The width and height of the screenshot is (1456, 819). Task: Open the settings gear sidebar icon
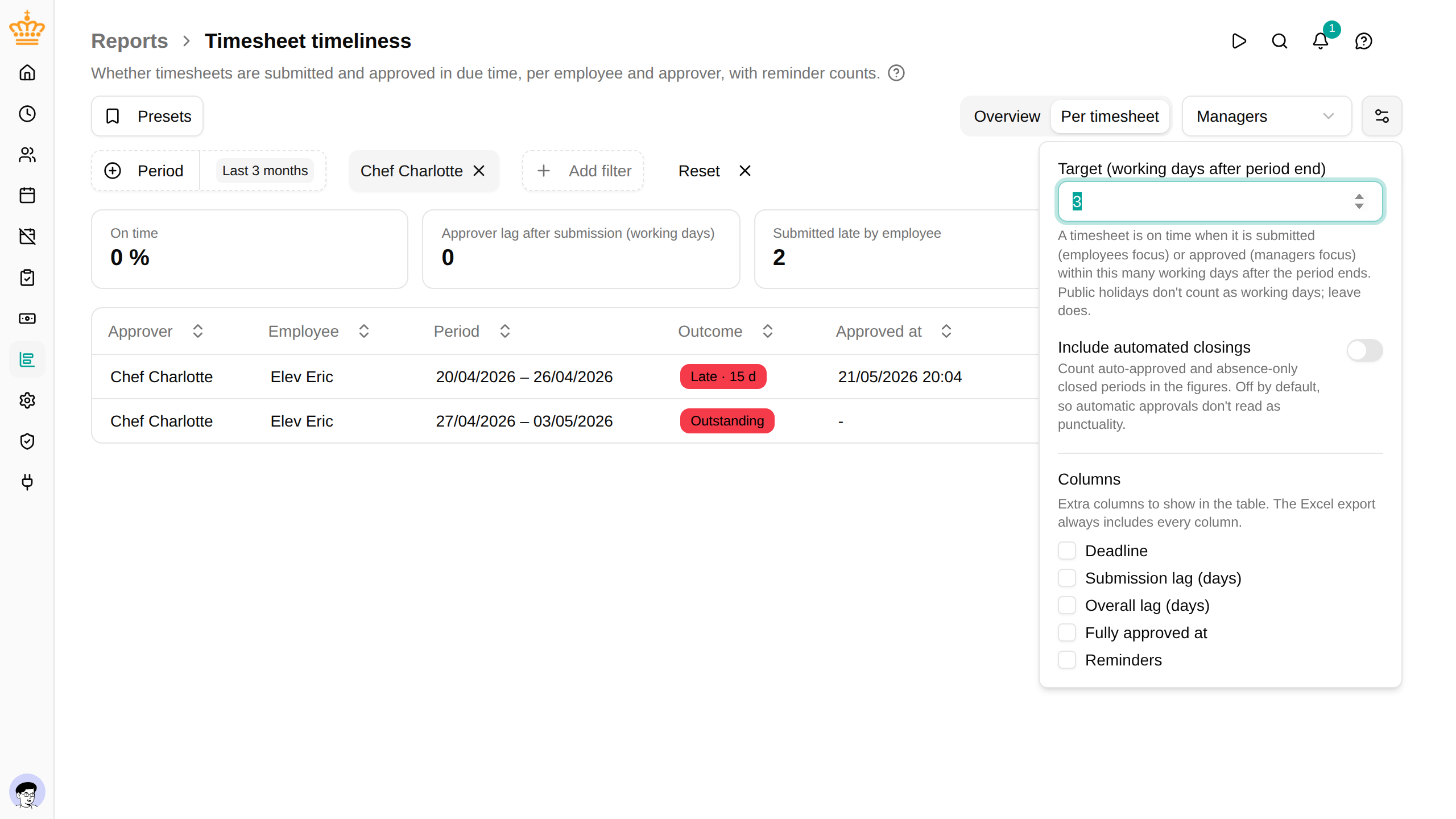[x=27, y=400]
